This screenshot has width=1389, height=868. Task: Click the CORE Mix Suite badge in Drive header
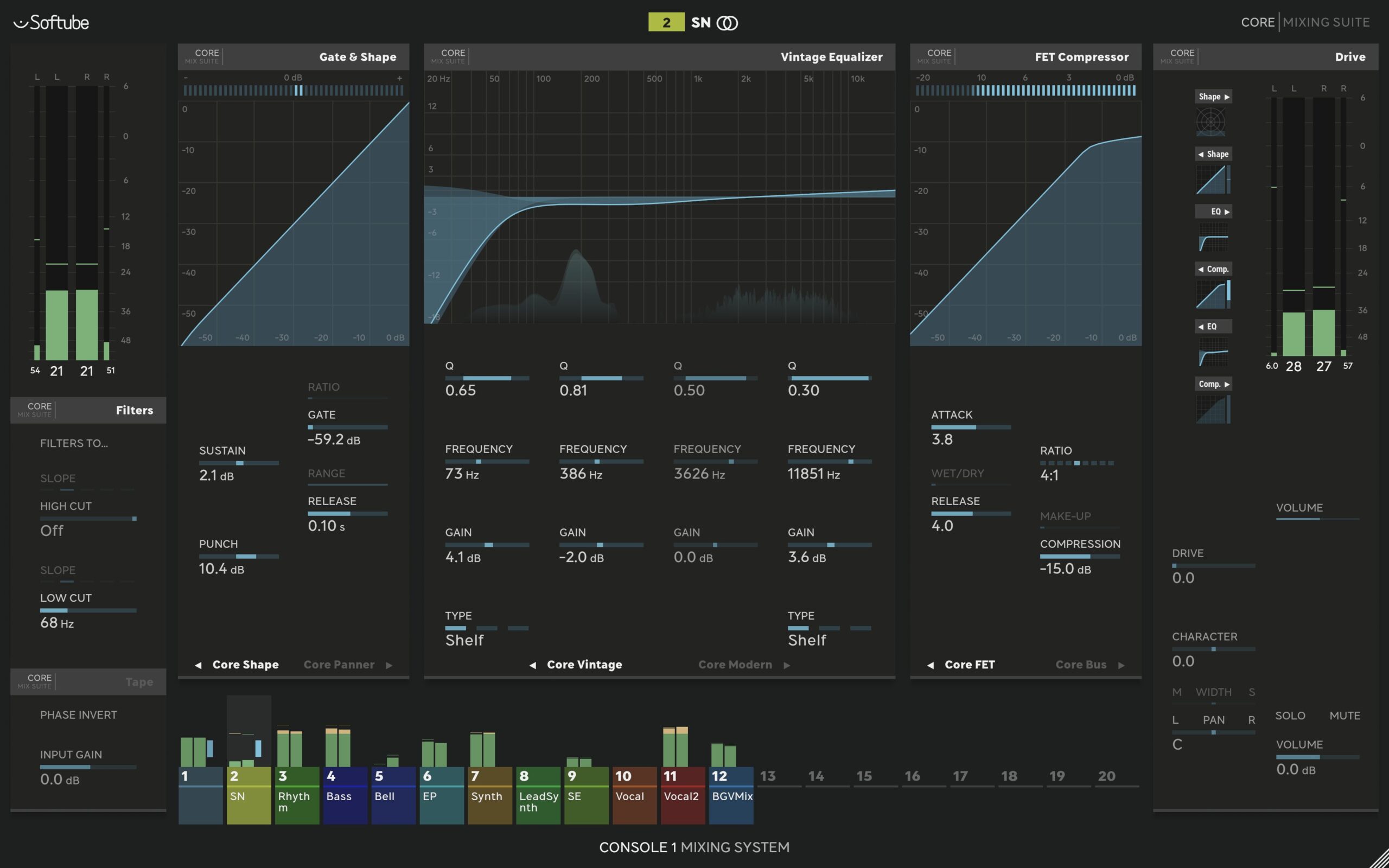pyautogui.click(x=1179, y=56)
